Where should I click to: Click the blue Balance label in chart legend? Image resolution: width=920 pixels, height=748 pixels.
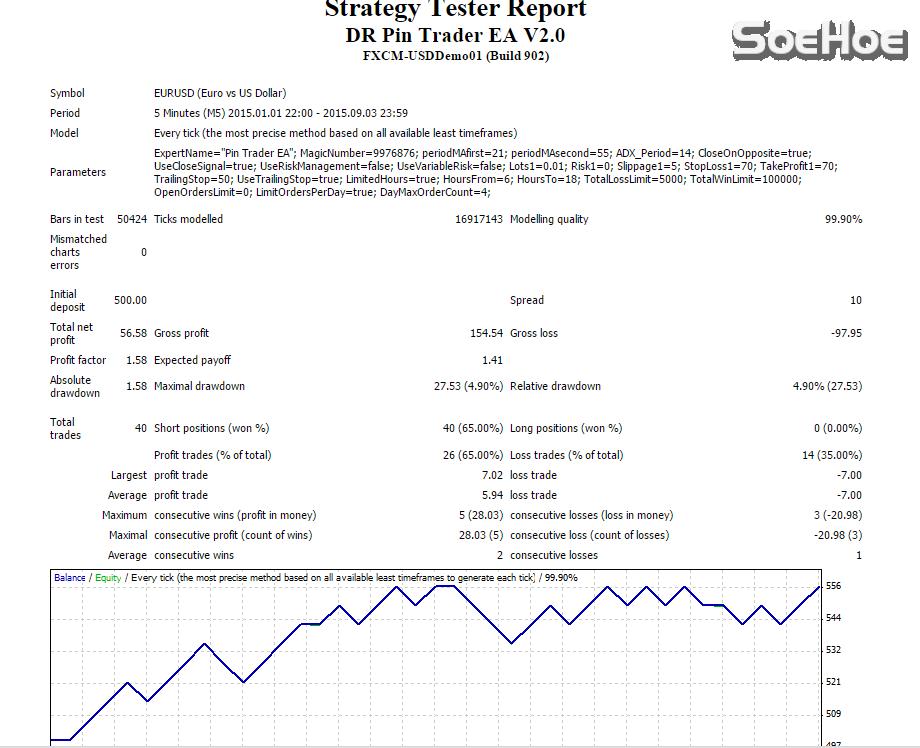70,578
